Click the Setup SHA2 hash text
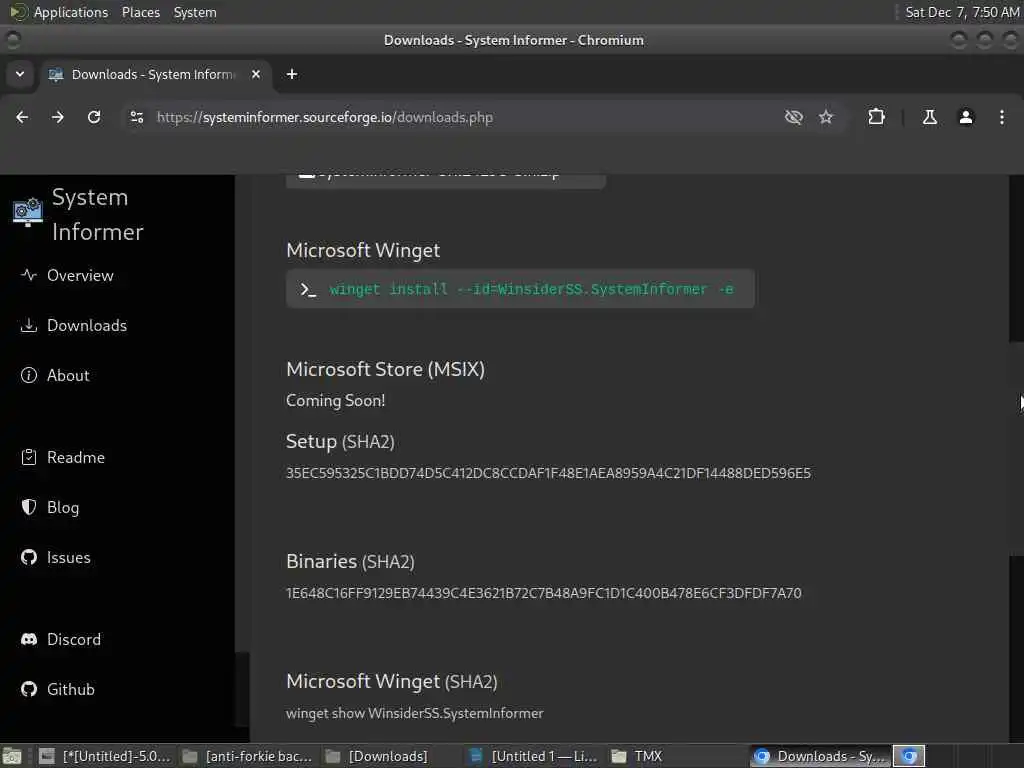This screenshot has height=768, width=1024. (x=549, y=473)
